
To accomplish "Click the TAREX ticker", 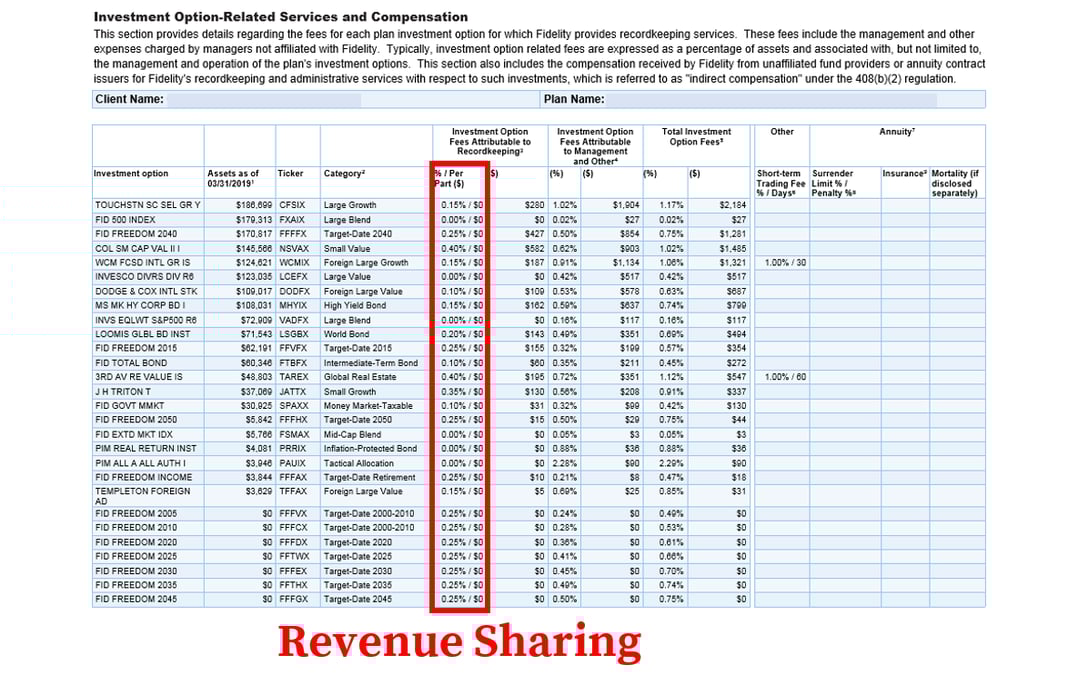I will tap(294, 377).
